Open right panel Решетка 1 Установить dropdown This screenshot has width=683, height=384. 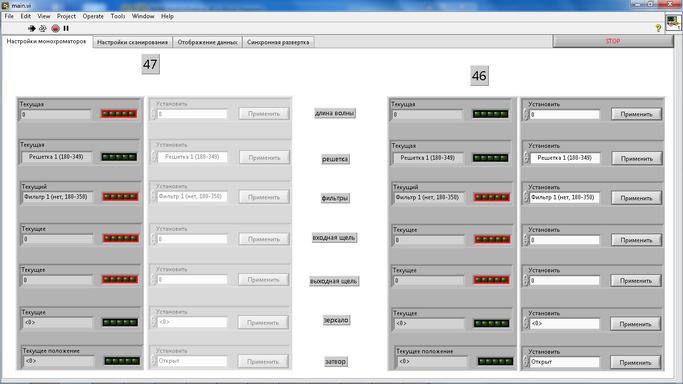click(x=565, y=158)
